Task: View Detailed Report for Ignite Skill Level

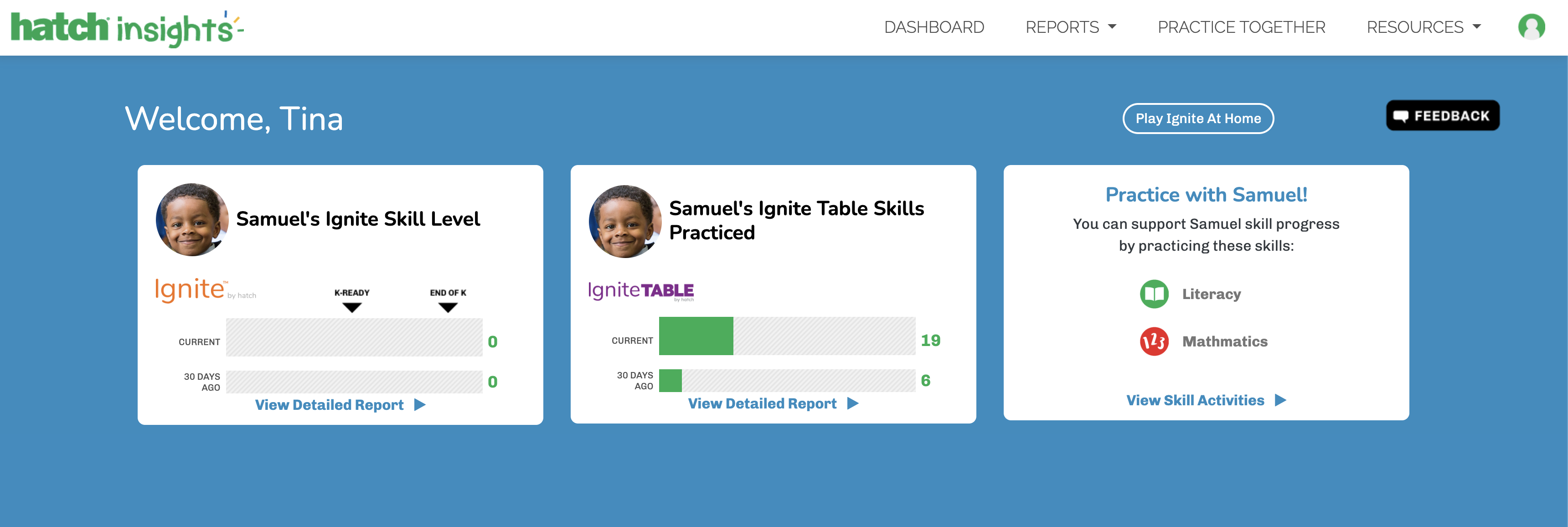Action: pyautogui.click(x=340, y=405)
